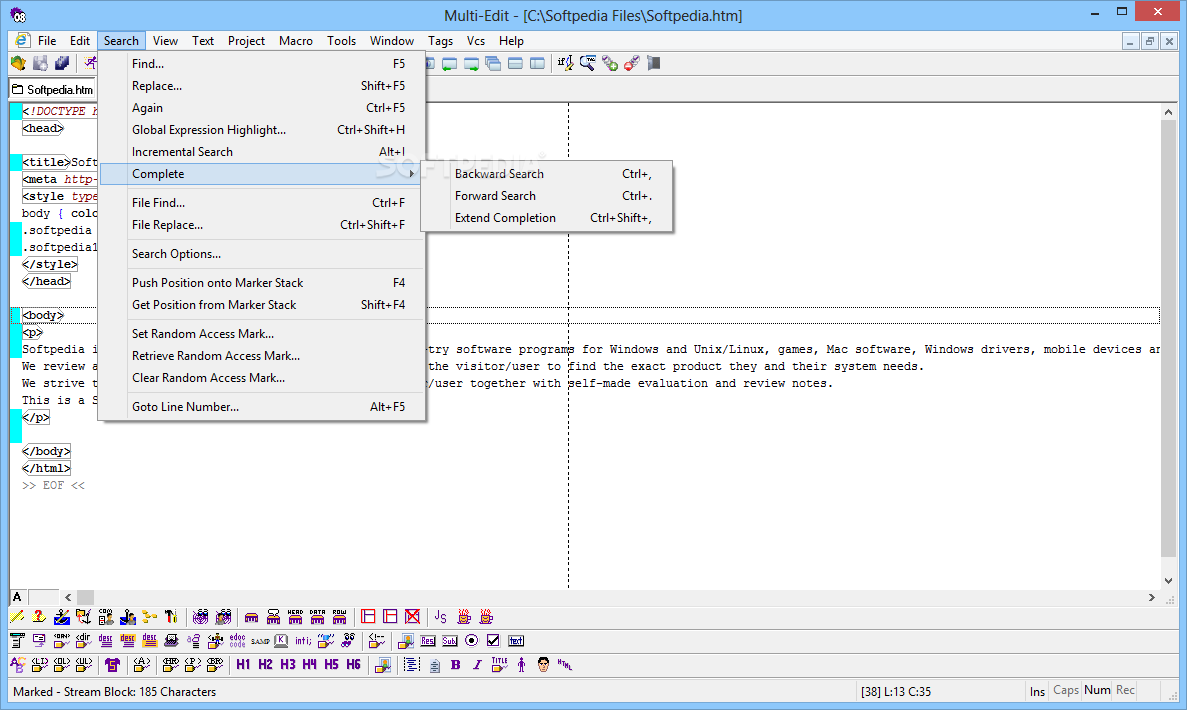Insert HR horizontal rule tag
Image resolution: width=1187 pixels, height=710 pixels.
(170, 664)
